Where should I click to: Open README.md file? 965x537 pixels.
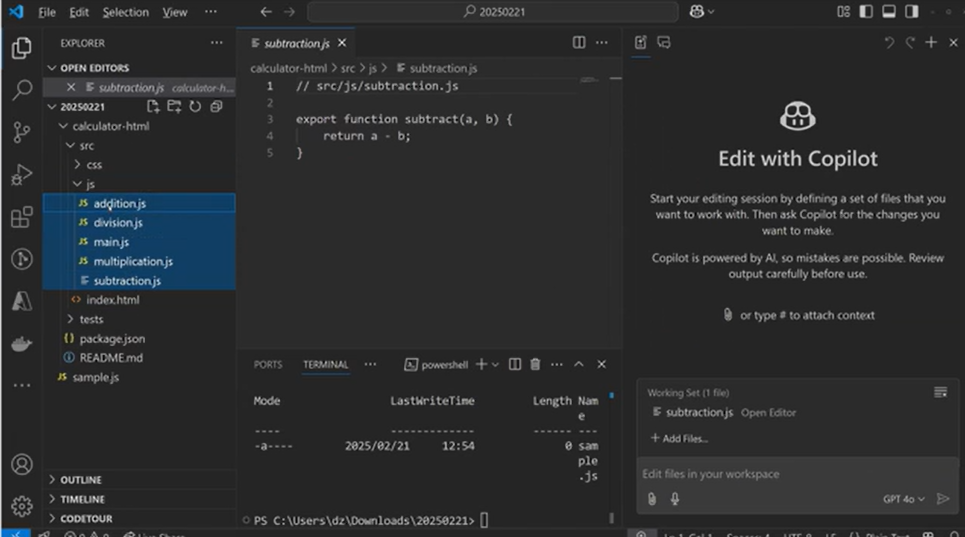[x=111, y=358]
